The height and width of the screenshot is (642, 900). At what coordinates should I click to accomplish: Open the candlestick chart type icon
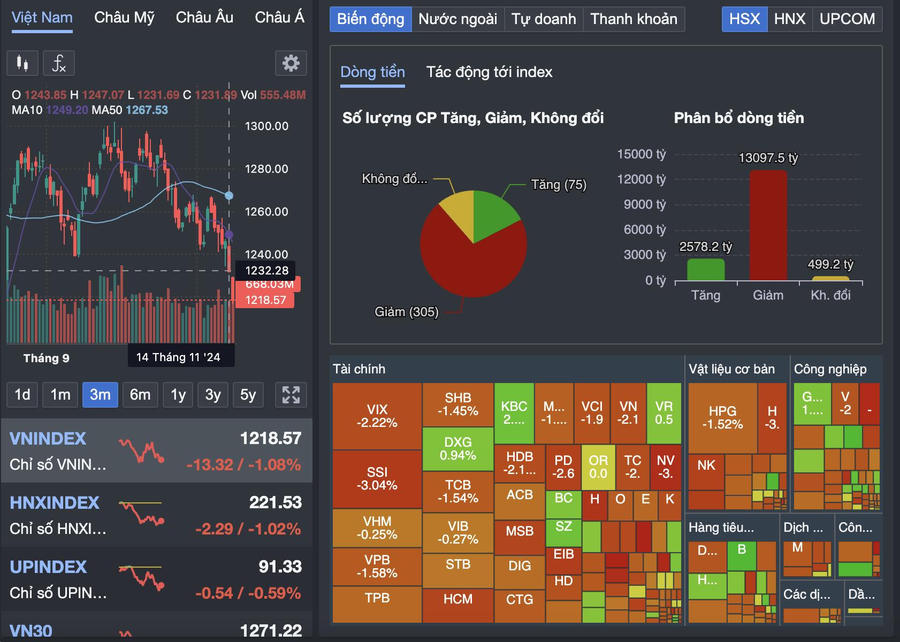[23, 64]
